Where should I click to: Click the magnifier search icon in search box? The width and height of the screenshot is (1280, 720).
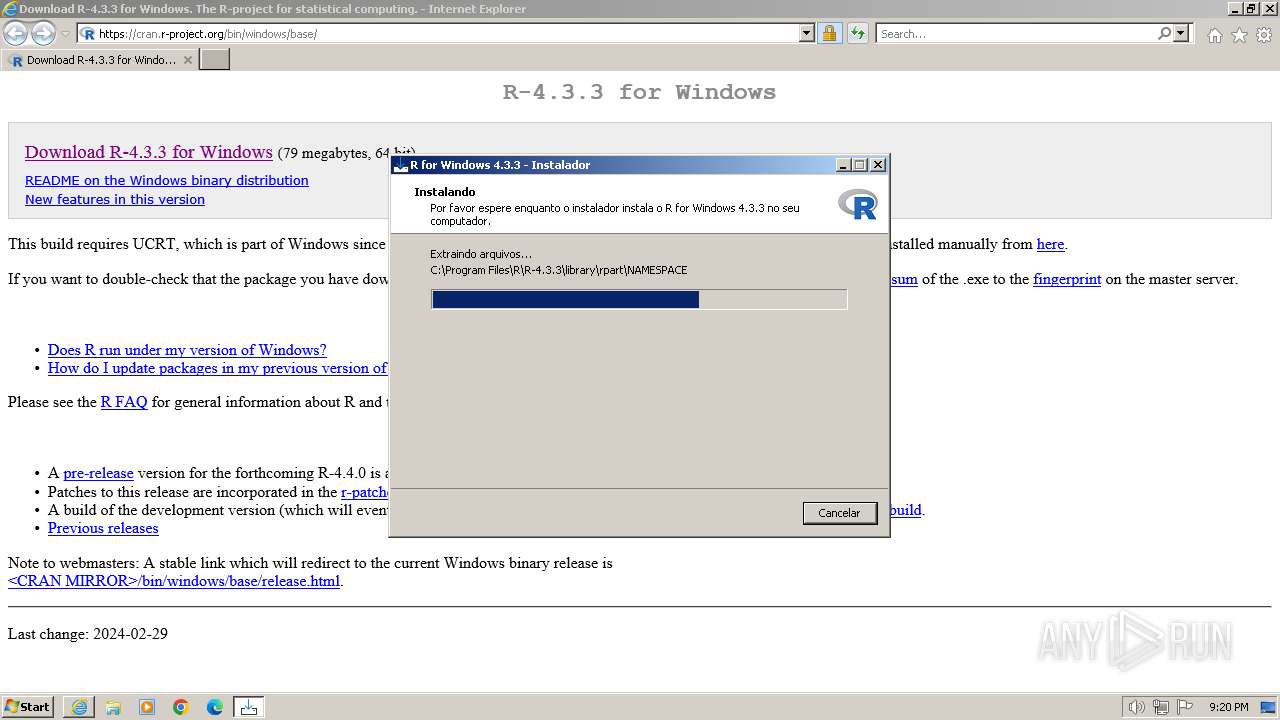click(x=1164, y=33)
